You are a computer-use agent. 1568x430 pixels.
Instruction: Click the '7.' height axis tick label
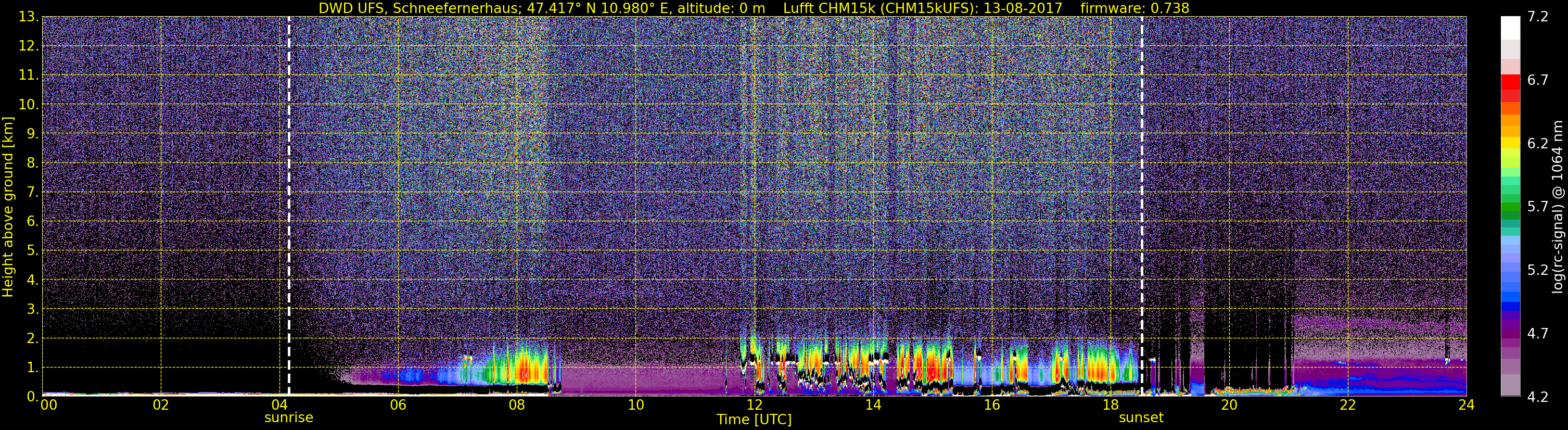point(32,192)
